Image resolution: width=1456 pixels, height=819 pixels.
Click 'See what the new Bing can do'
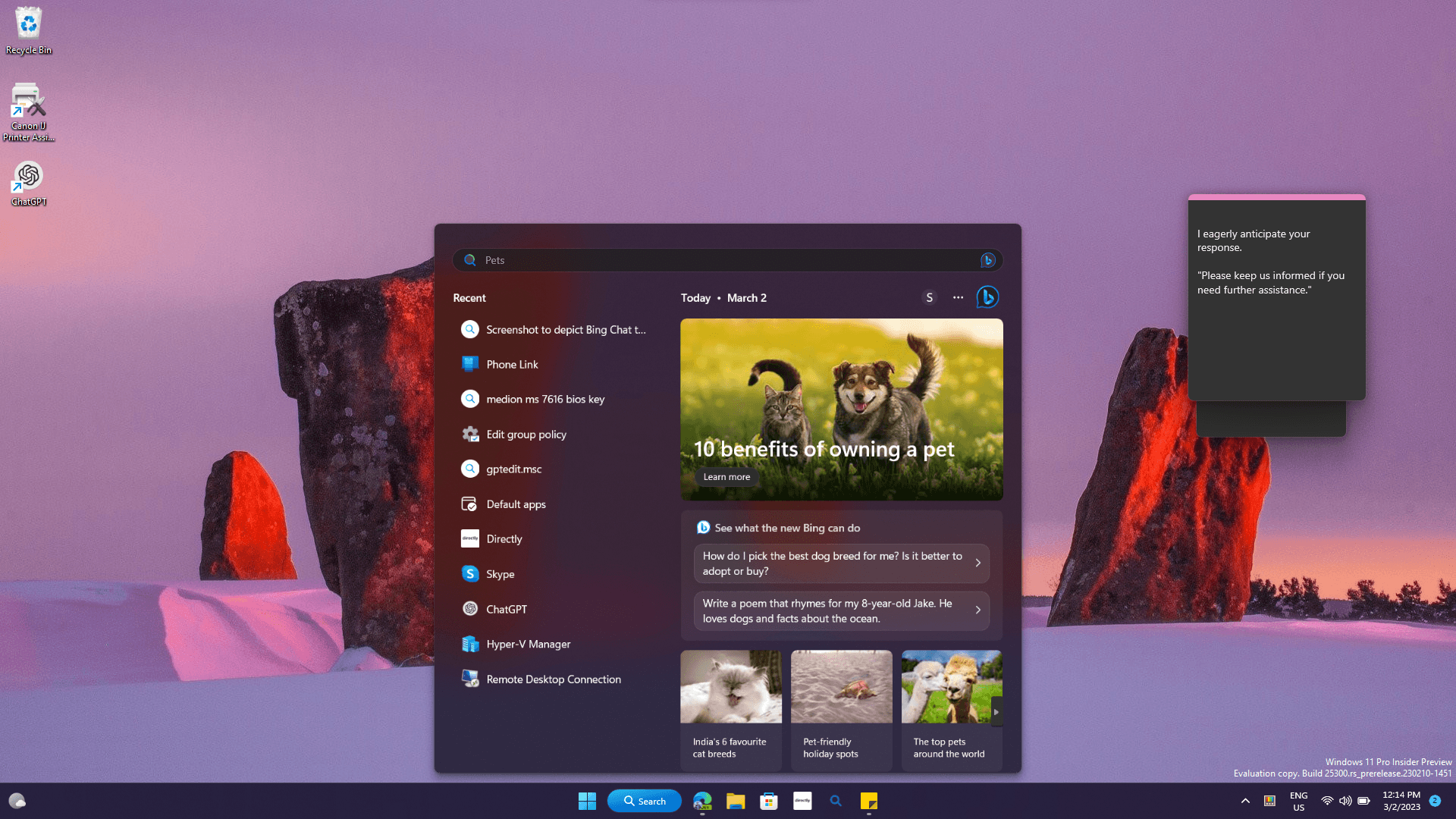point(787,528)
